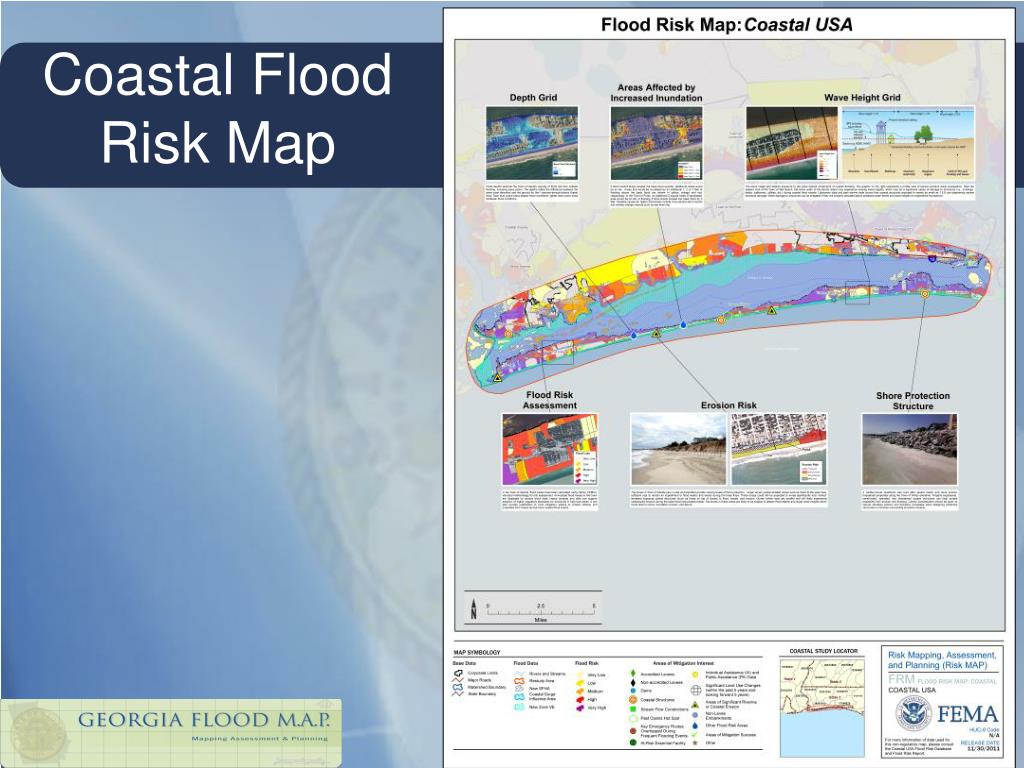Click the release date 11/30/2011
1024x768 pixels.
pyautogui.click(x=983, y=749)
